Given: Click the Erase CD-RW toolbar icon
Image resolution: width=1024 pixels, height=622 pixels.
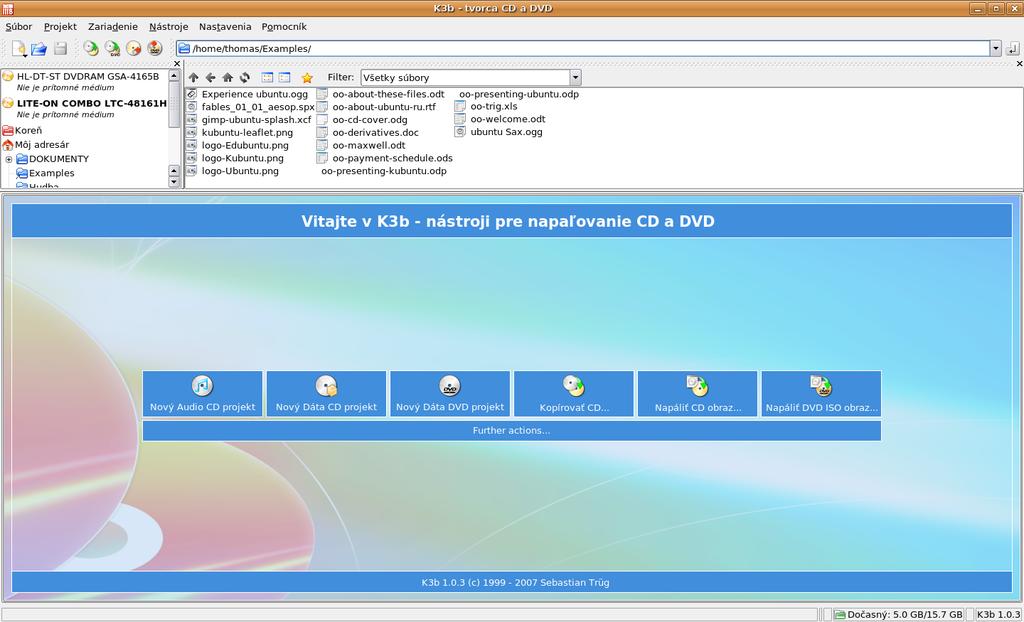Looking at the screenshot, I should (134, 48).
